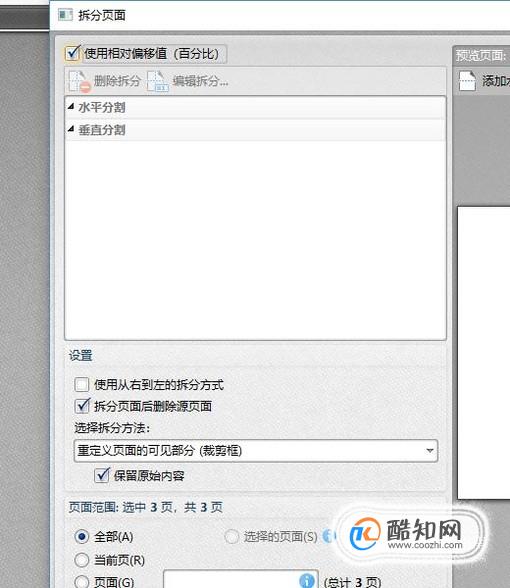
Task: Select the 当前页(R) radio option
Action: tap(81, 560)
